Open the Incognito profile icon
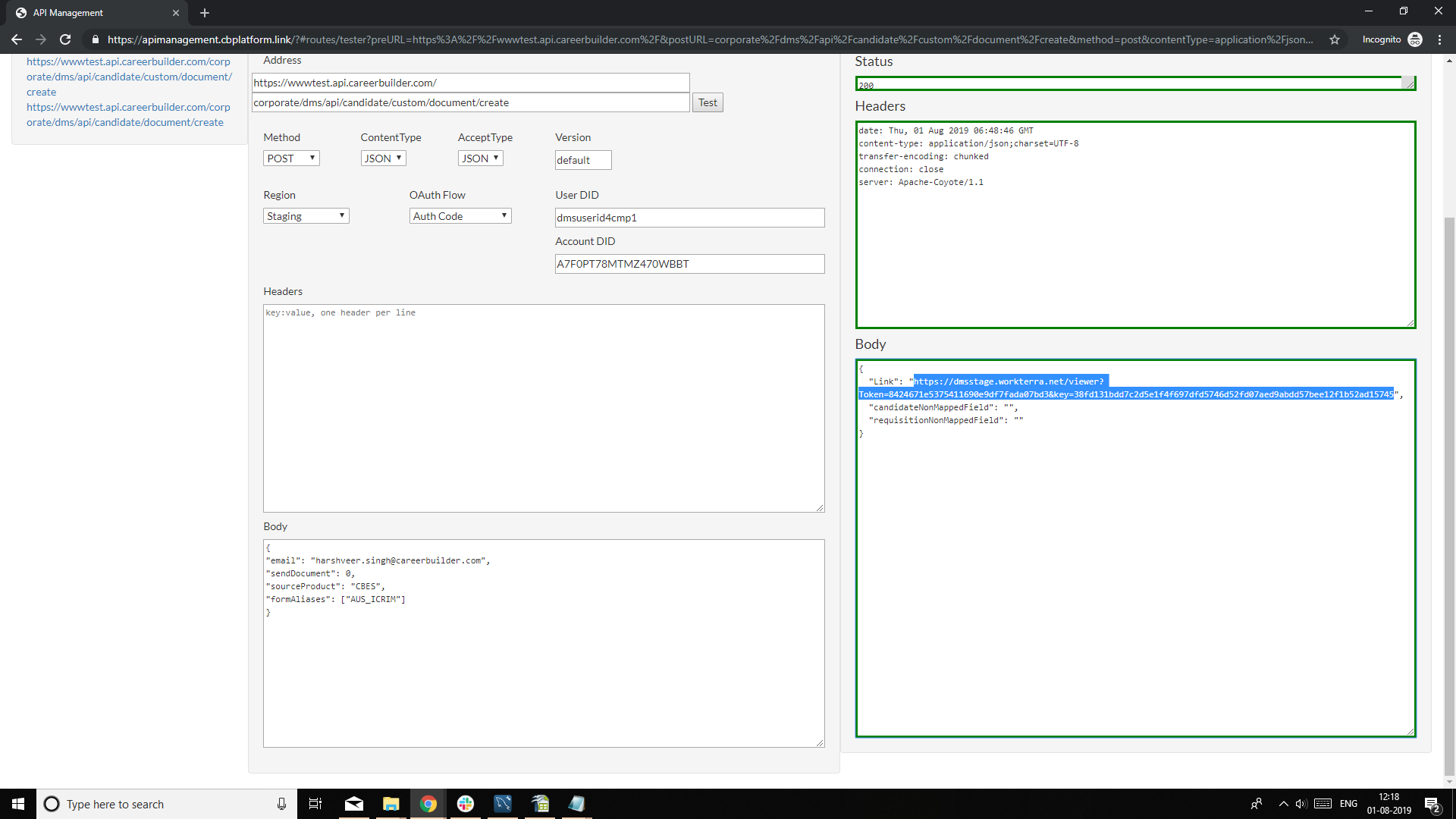 click(x=1415, y=39)
